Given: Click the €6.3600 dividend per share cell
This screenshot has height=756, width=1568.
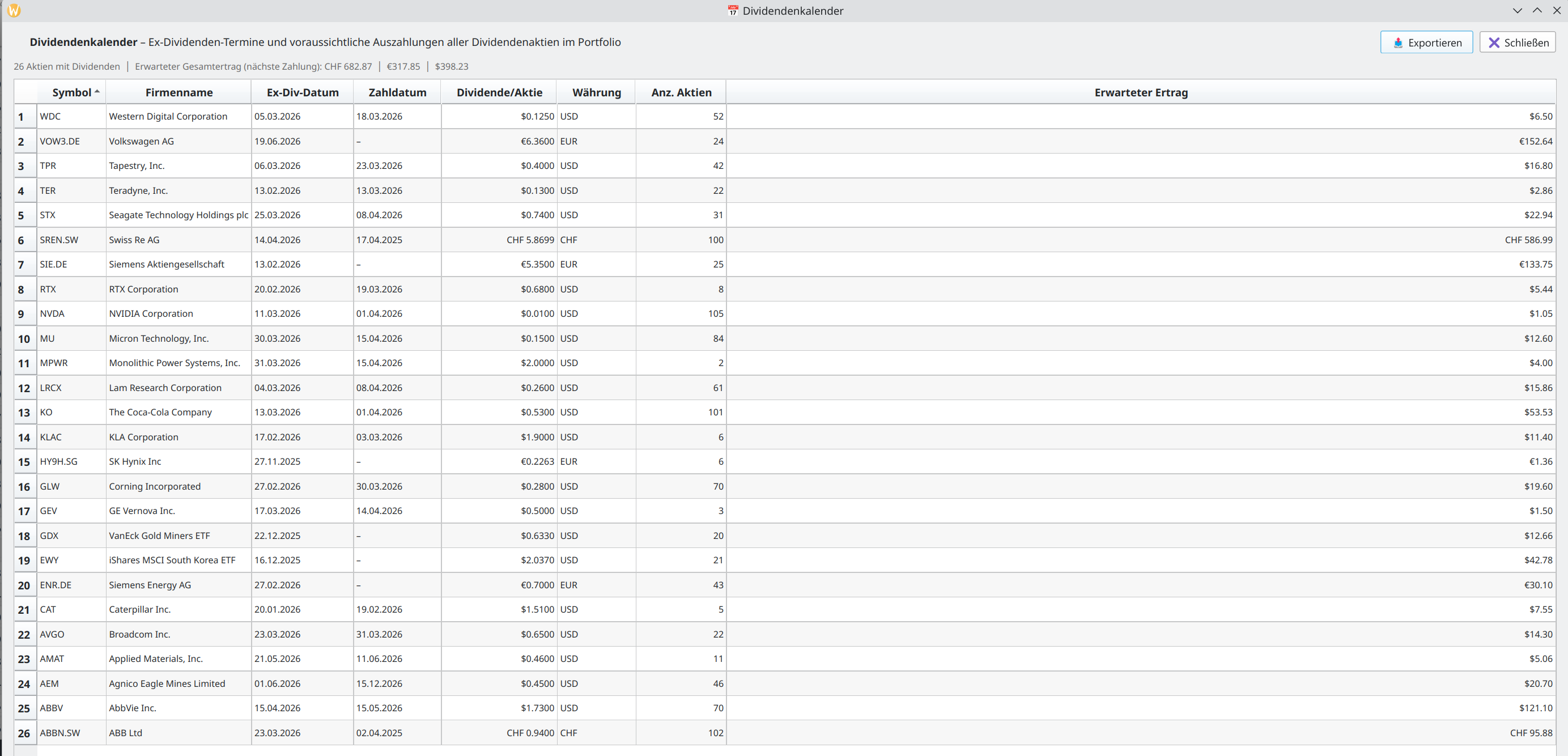Looking at the screenshot, I should (x=499, y=141).
